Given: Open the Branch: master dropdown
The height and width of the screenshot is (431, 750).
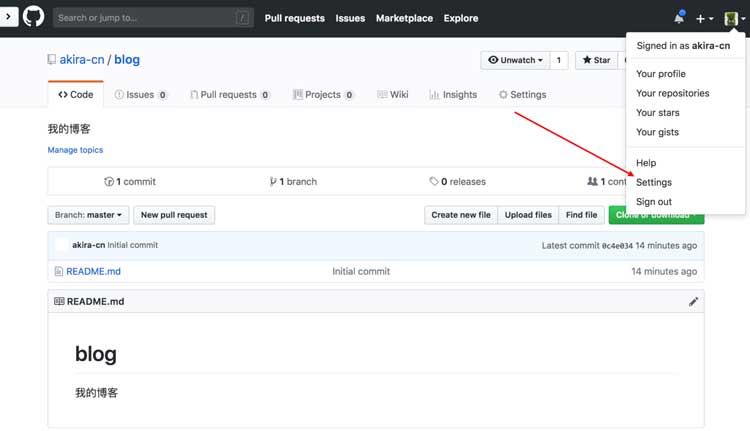Looking at the screenshot, I should tap(88, 215).
